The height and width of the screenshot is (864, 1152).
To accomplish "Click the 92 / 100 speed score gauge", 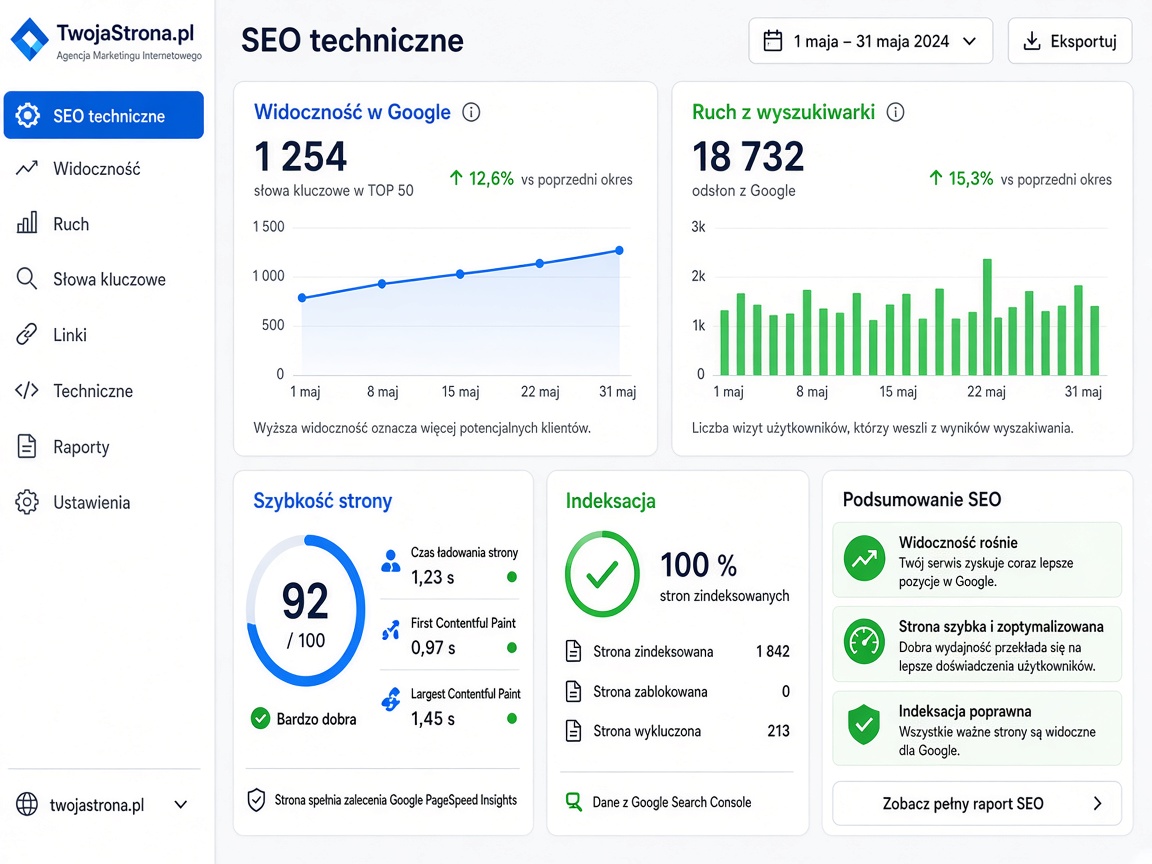I will (305, 611).
